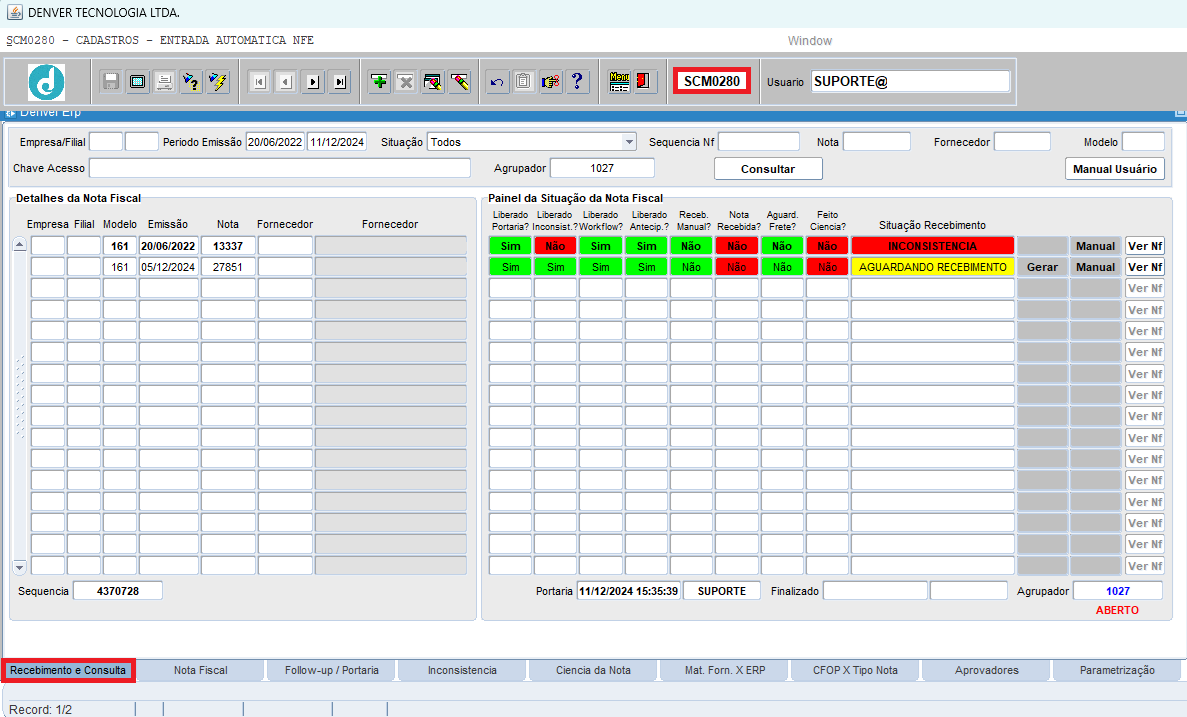
Task: Select the Recebimento e Consulta tab
Action: [x=68, y=670]
